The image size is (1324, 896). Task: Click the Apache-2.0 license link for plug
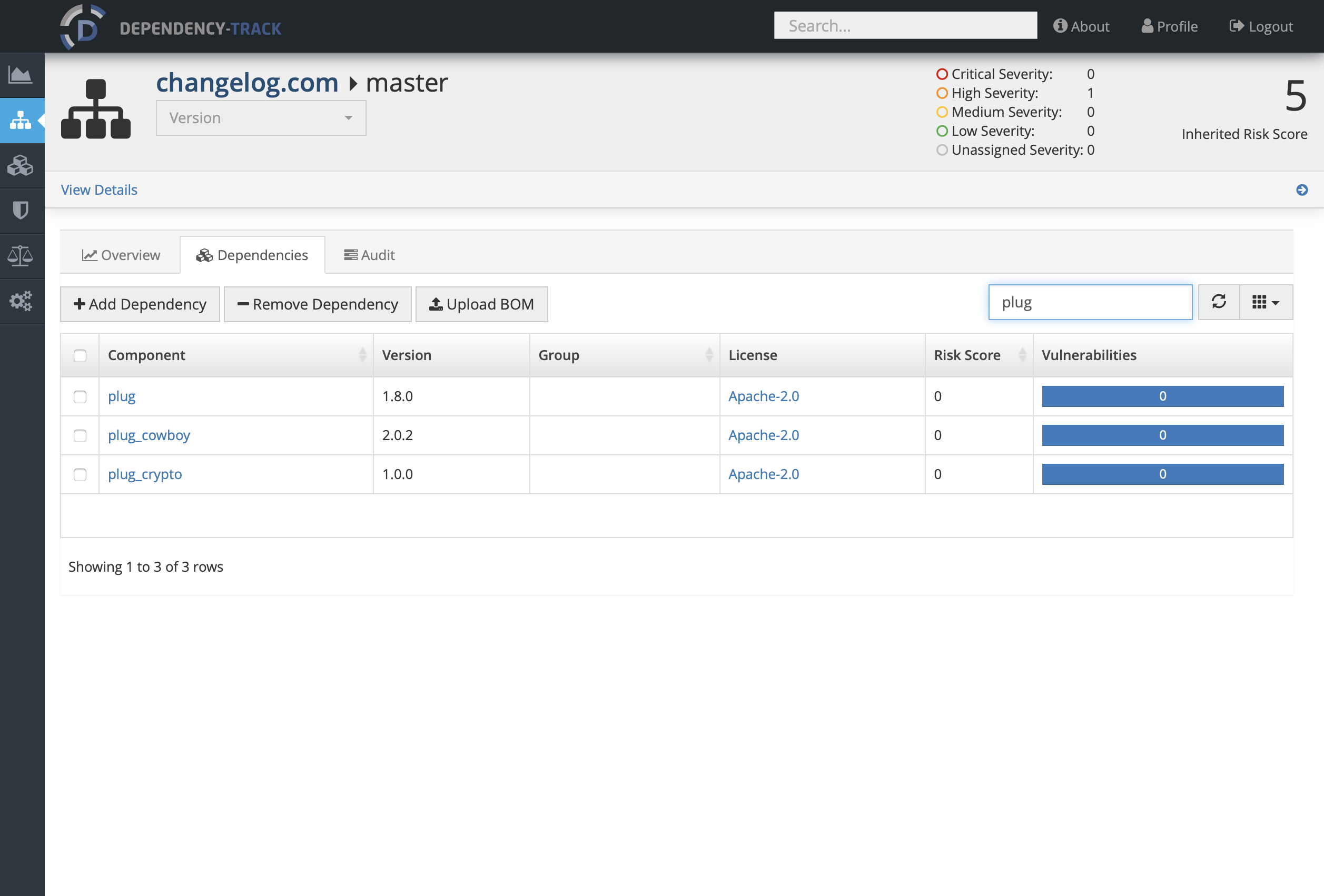coord(764,395)
